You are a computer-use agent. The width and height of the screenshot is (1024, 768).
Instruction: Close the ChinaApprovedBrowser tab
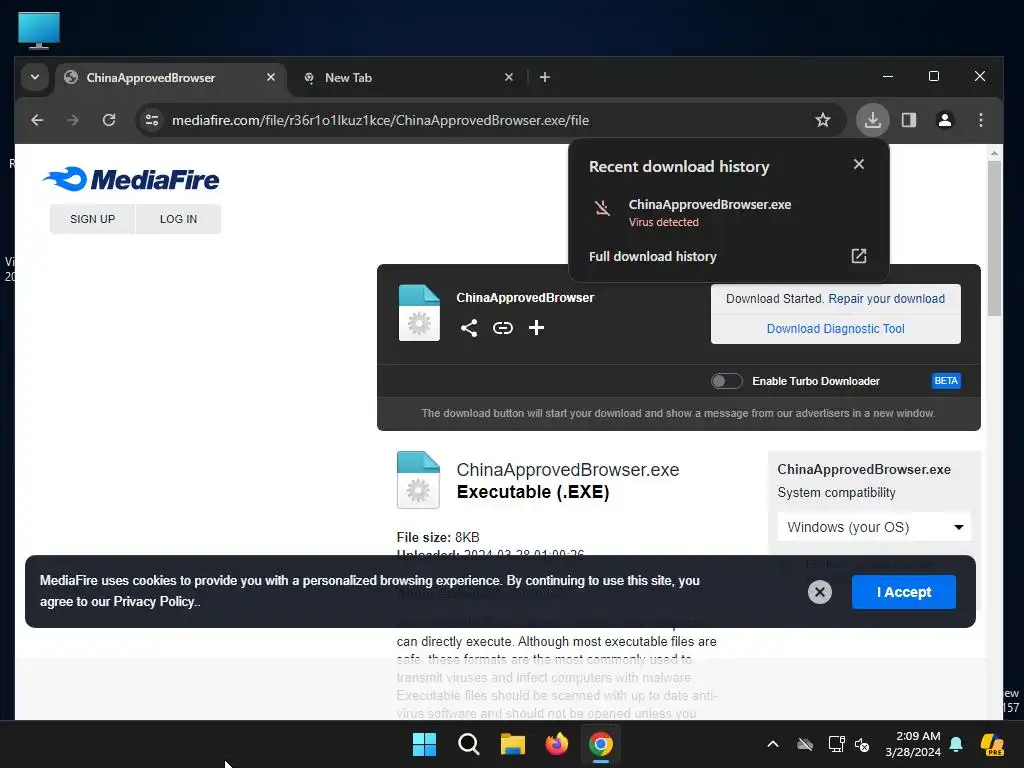click(x=271, y=77)
